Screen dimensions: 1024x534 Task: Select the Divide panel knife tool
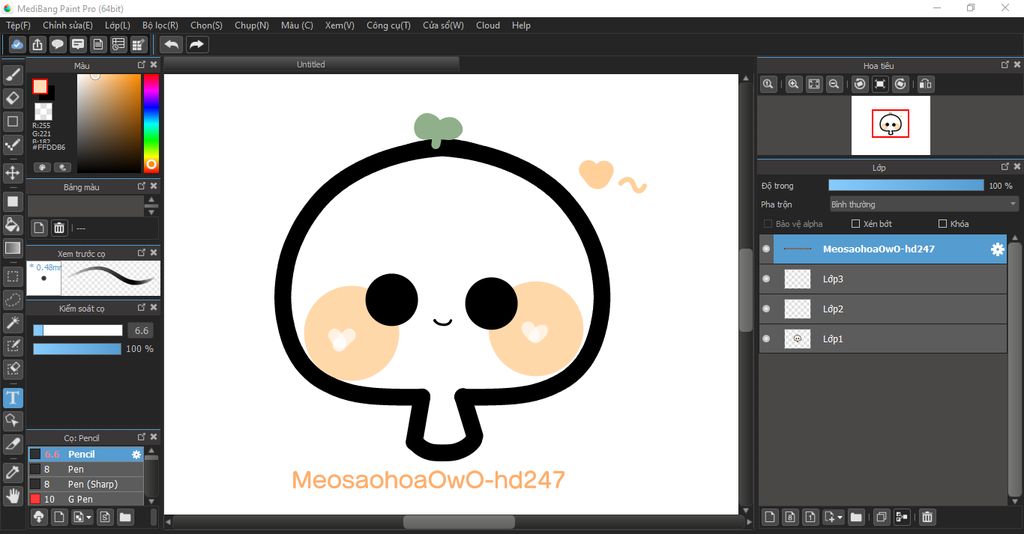pos(12,444)
